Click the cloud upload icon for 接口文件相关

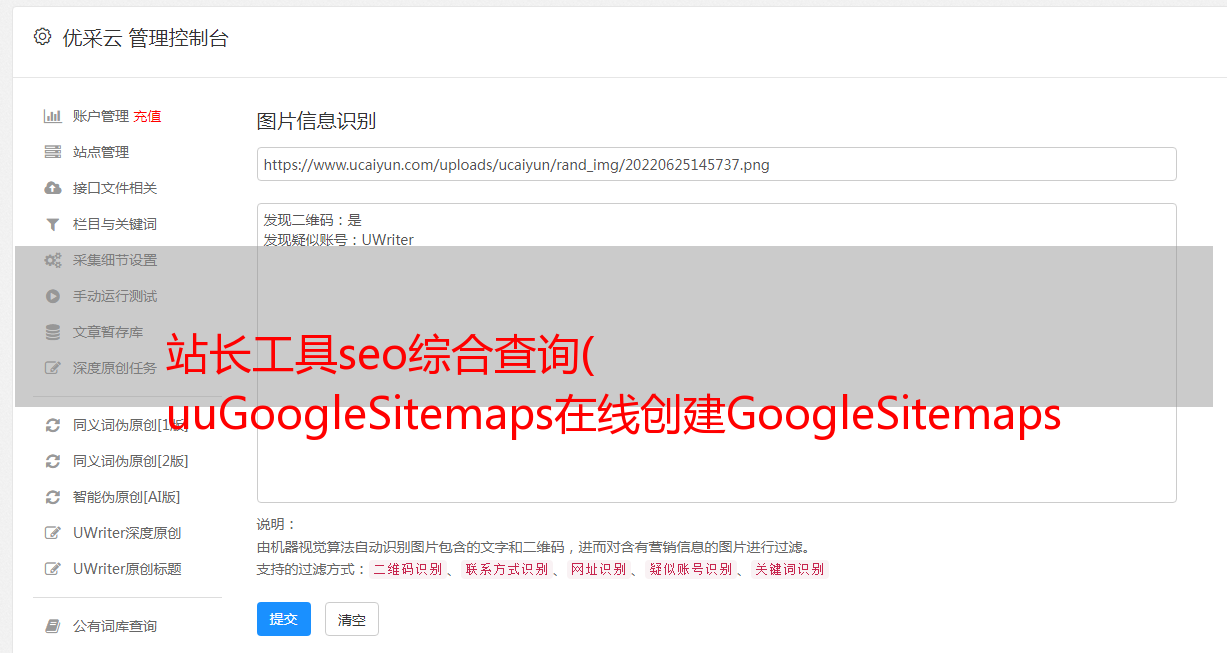click(x=53, y=188)
